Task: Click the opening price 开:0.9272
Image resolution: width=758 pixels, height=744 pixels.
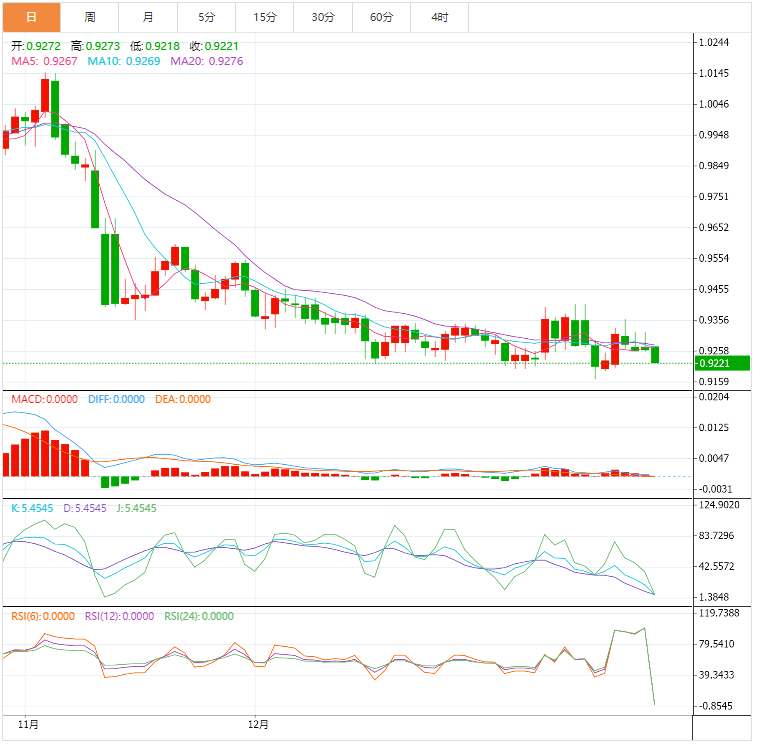Action: point(36,46)
